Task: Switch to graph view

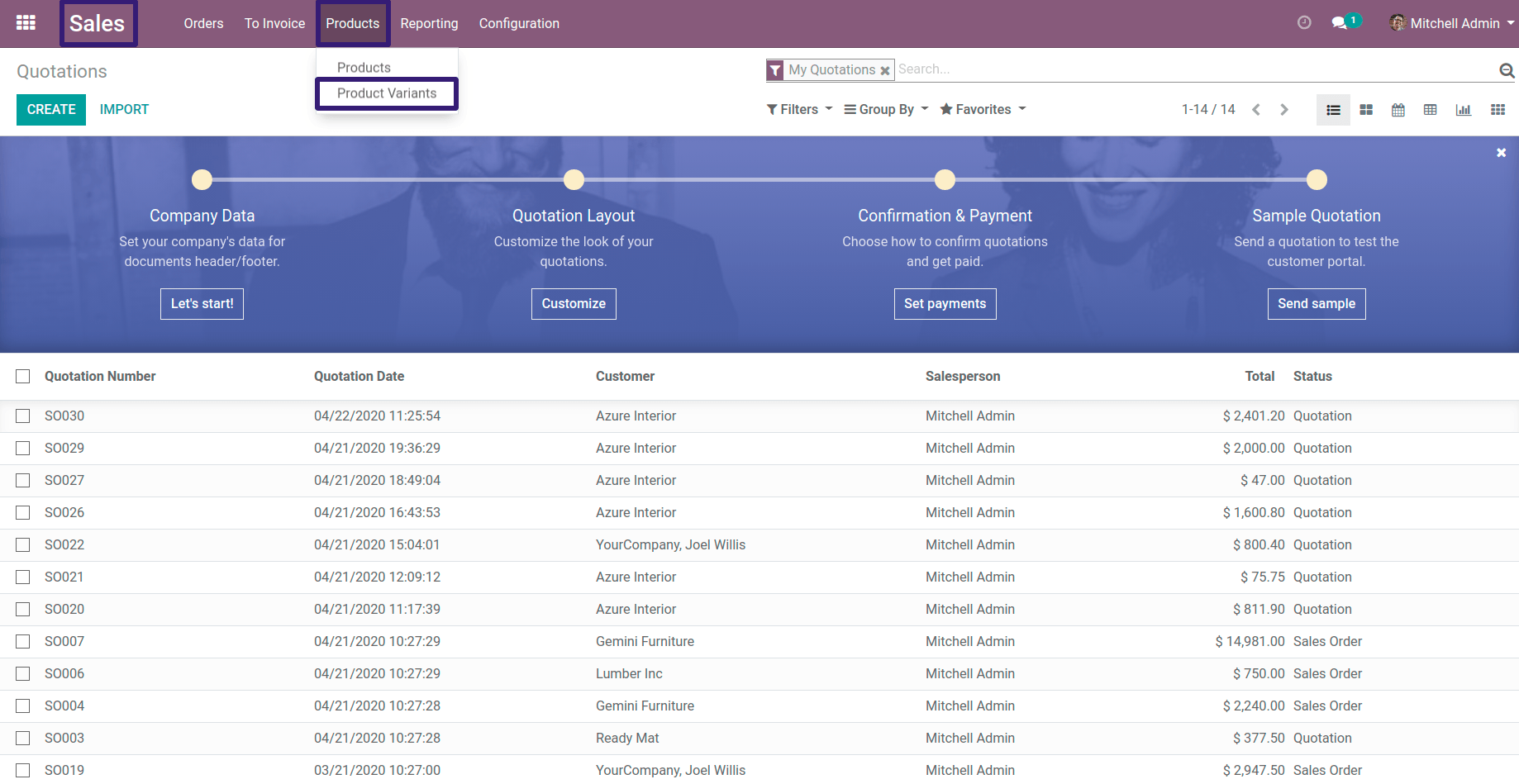Action: [x=1464, y=110]
